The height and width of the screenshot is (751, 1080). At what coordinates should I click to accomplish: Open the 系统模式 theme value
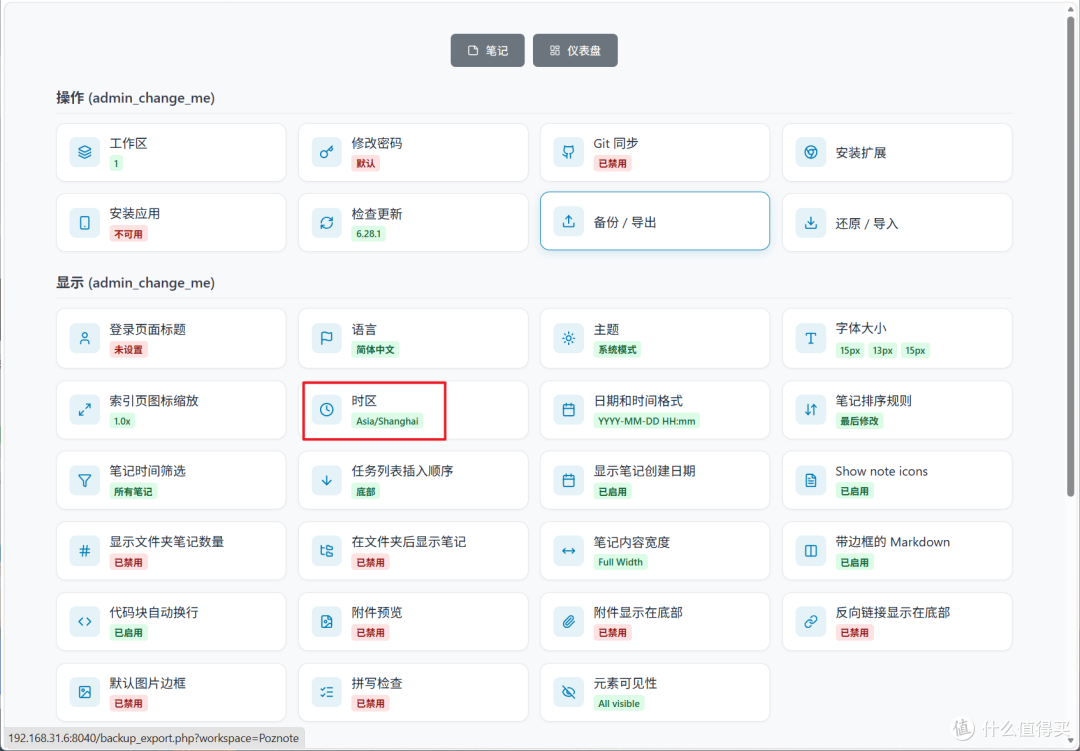617,350
